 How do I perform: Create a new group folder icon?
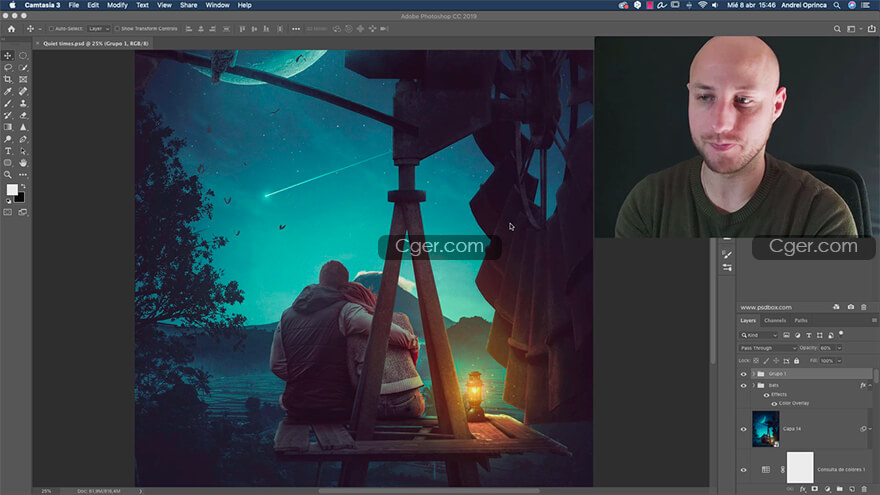click(x=840, y=489)
